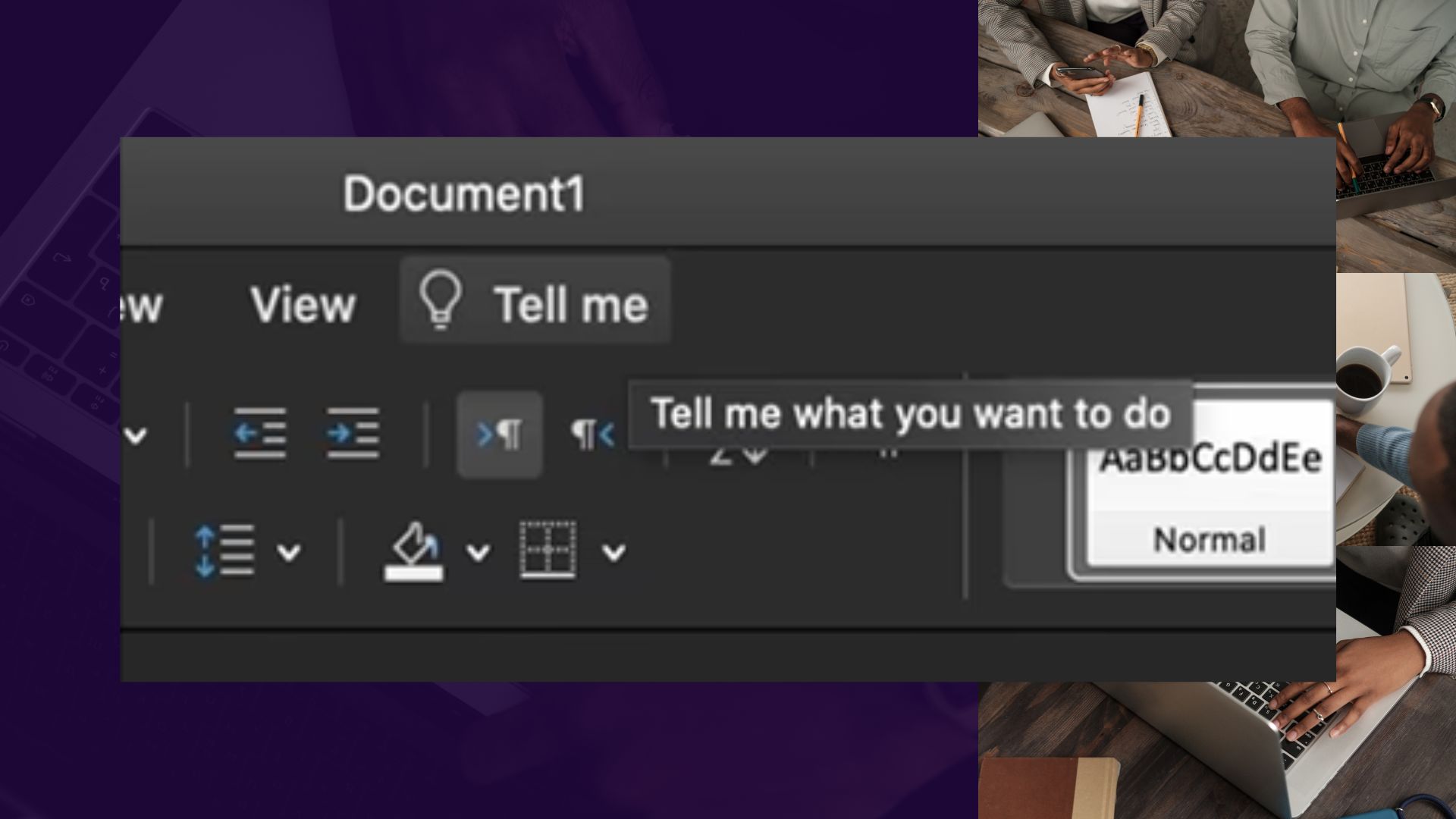This screenshot has width=1456, height=819.
Task: Open the Borders dropdown arrow
Action: [613, 552]
